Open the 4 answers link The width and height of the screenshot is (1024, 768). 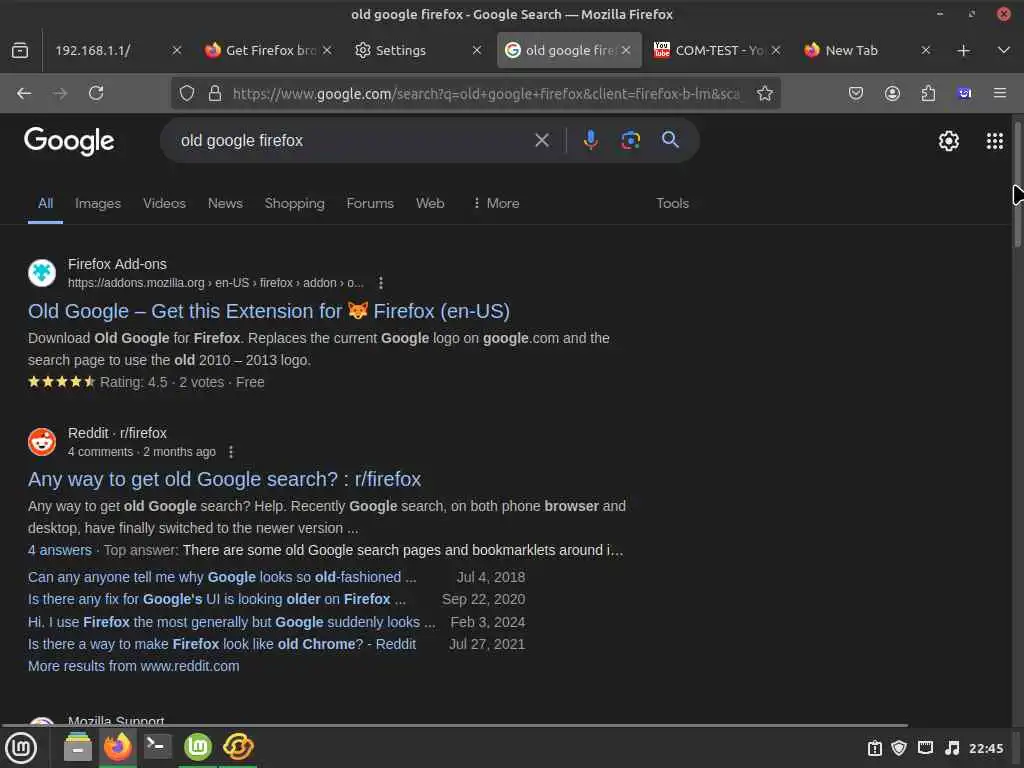tap(59, 550)
